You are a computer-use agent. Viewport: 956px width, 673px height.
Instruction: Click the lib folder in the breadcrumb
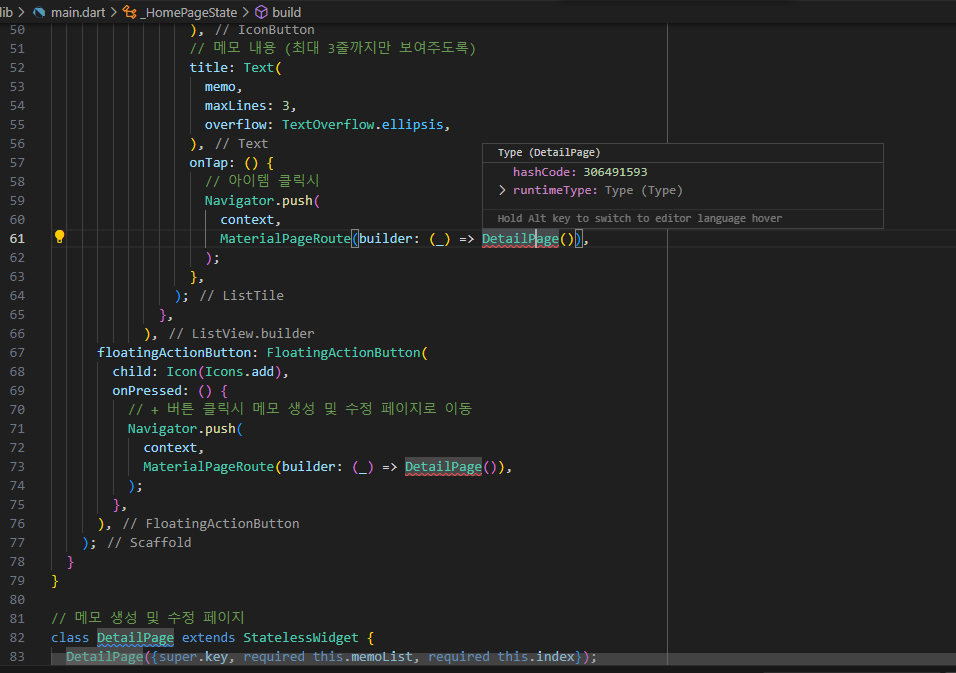click(x=6, y=12)
